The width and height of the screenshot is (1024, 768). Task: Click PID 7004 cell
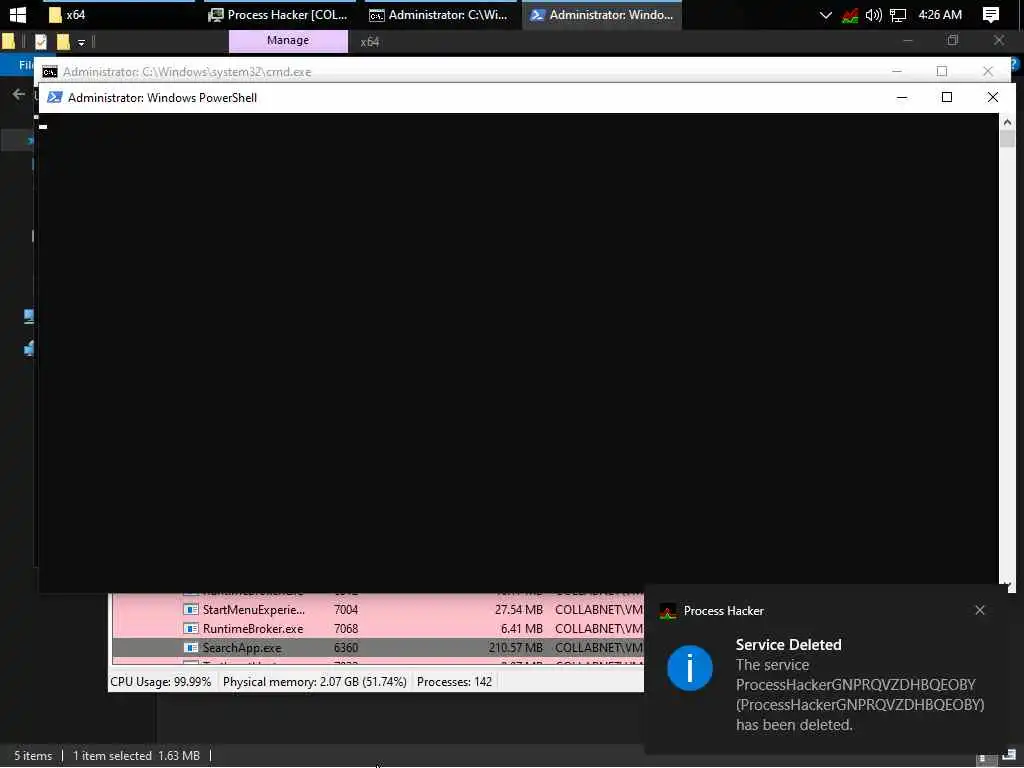(x=345, y=609)
